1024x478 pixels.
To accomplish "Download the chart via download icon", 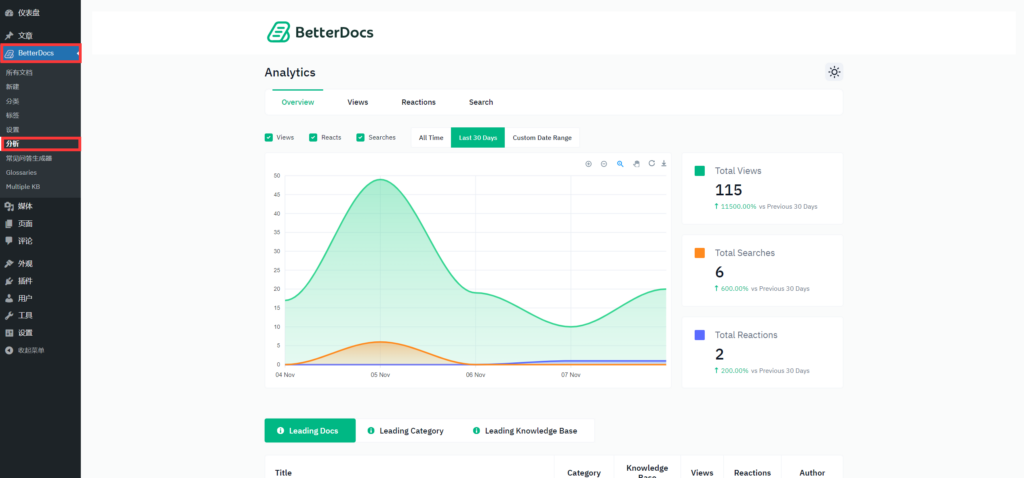I will pyautogui.click(x=664, y=163).
